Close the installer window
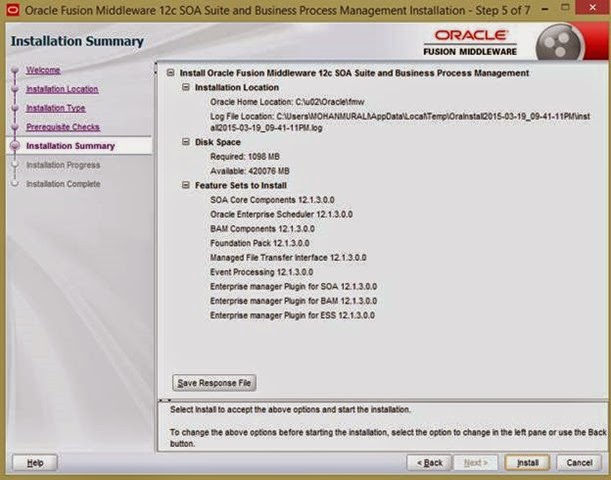The image size is (611, 480). (x=592, y=7)
